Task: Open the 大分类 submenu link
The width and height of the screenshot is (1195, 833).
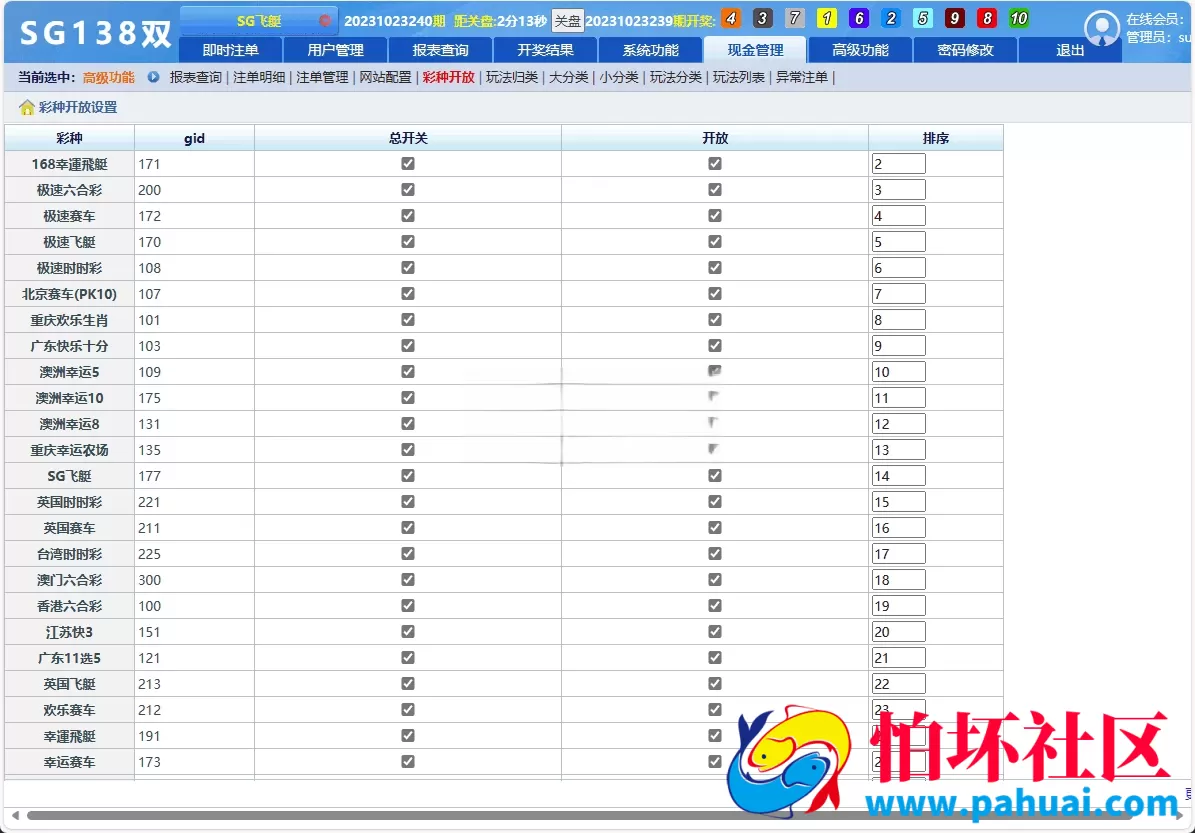Action: click(569, 77)
